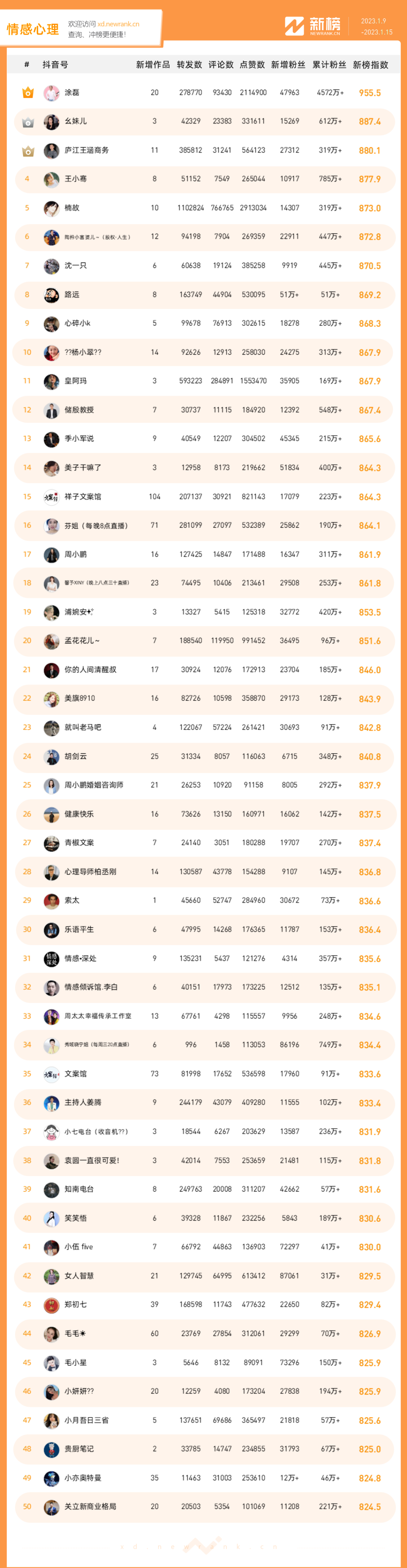Image resolution: width=407 pixels, height=1568 pixels.
Task: Click 955.5 index score of 涂磊
Action: pyautogui.click(x=370, y=93)
